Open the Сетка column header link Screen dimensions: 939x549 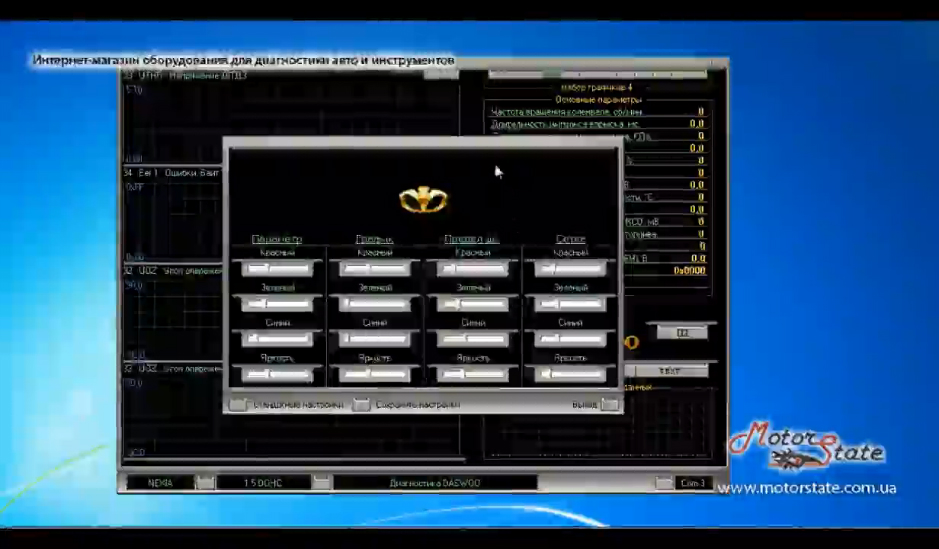pos(570,239)
